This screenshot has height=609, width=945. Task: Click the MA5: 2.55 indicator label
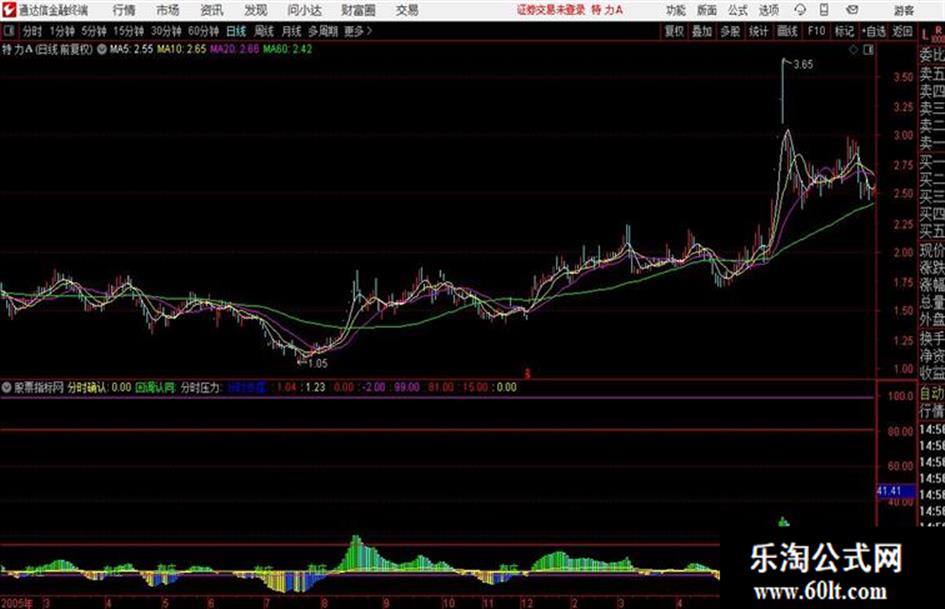(x=131, y=49)
